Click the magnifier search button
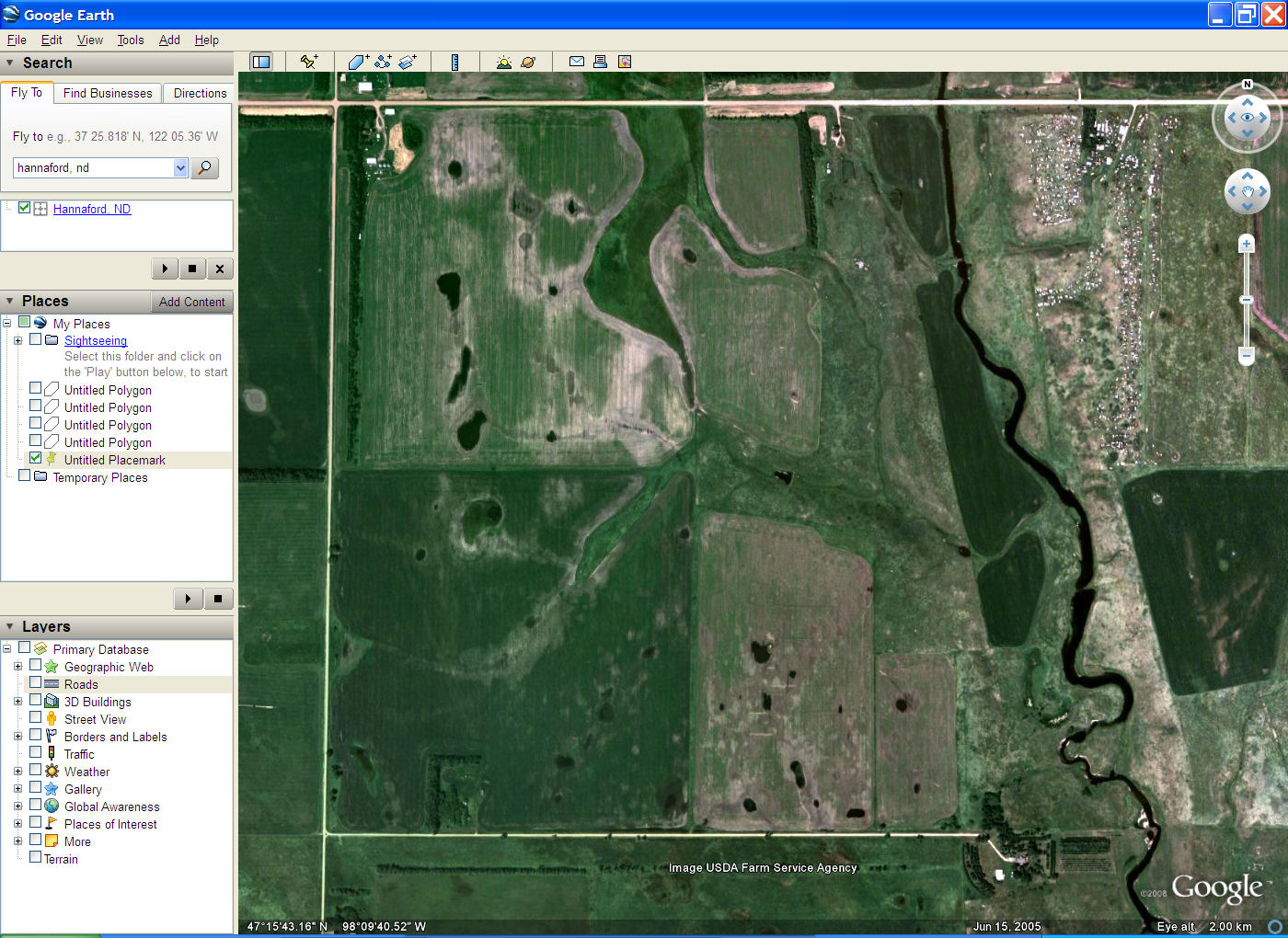Viewport: 1288px width, 938px height. coord(204,167)
